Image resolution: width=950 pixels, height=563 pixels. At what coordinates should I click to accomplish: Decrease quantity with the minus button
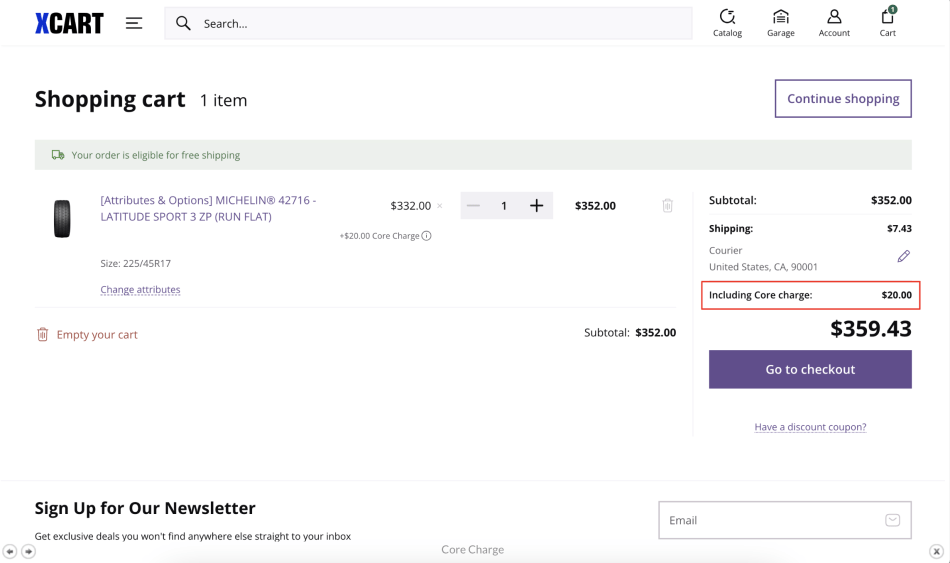tap(474, 206)
